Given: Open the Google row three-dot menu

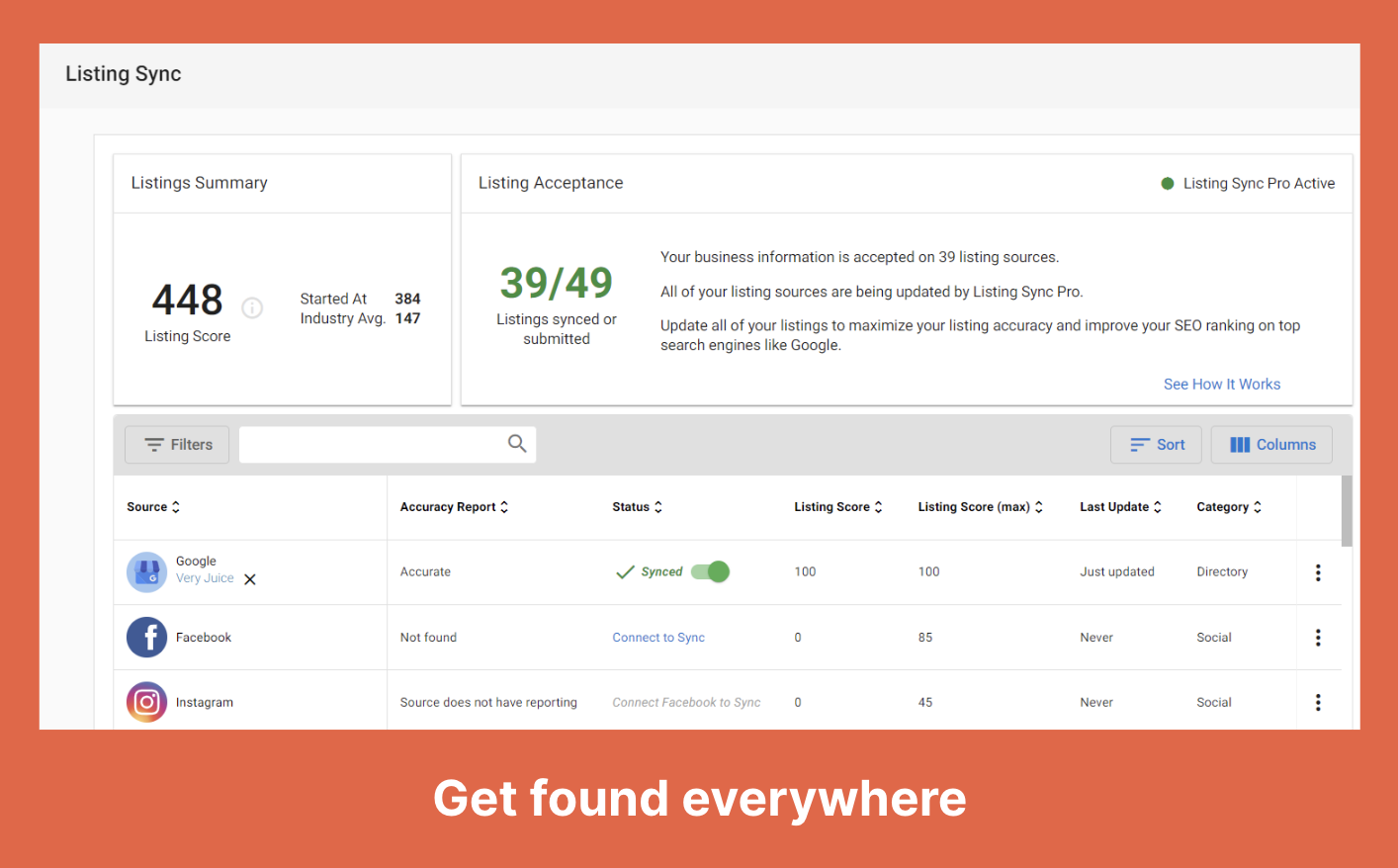Looking at the screenshot, I should coord(1318,572).
